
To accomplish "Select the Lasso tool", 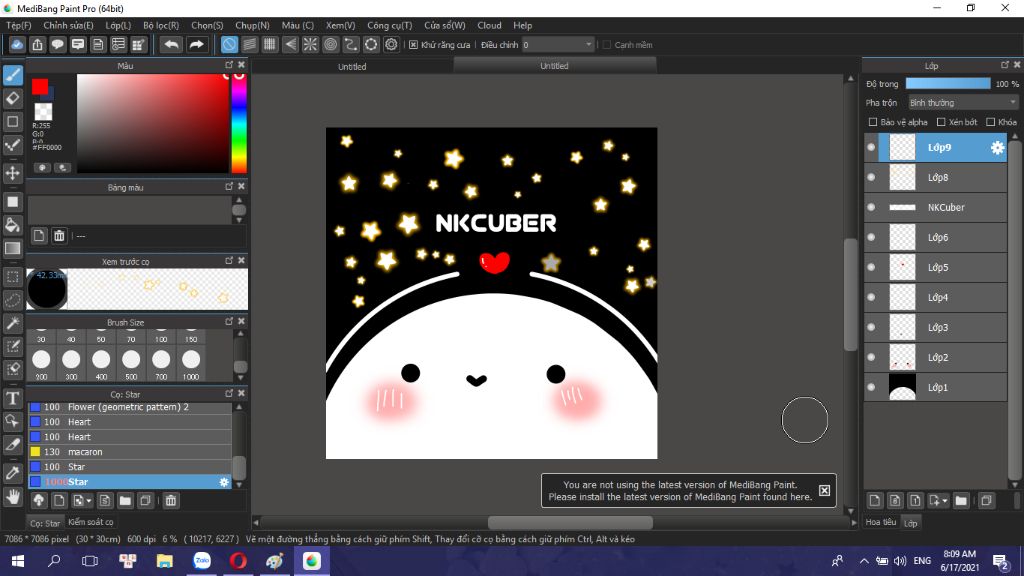I will pos(12,300).
